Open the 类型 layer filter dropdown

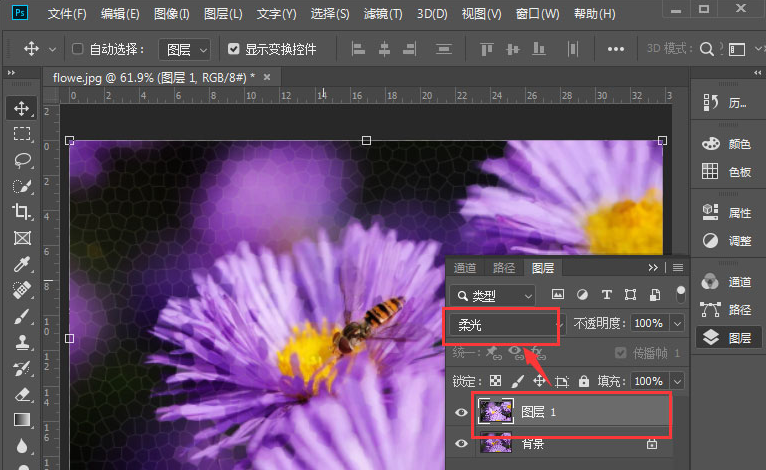point(492,296)
